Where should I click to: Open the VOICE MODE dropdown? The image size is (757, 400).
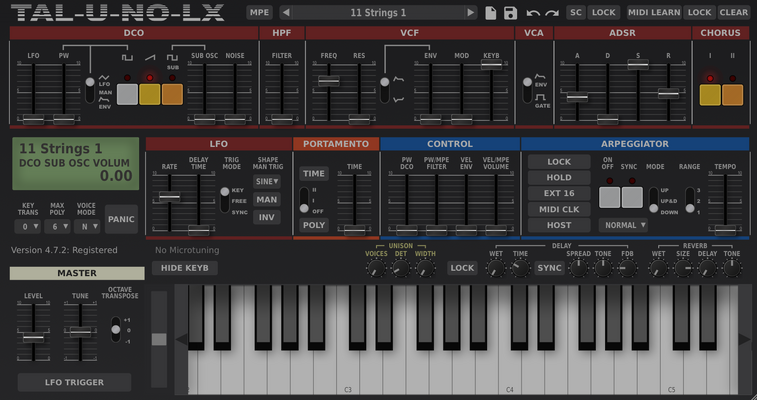(87, 226)
